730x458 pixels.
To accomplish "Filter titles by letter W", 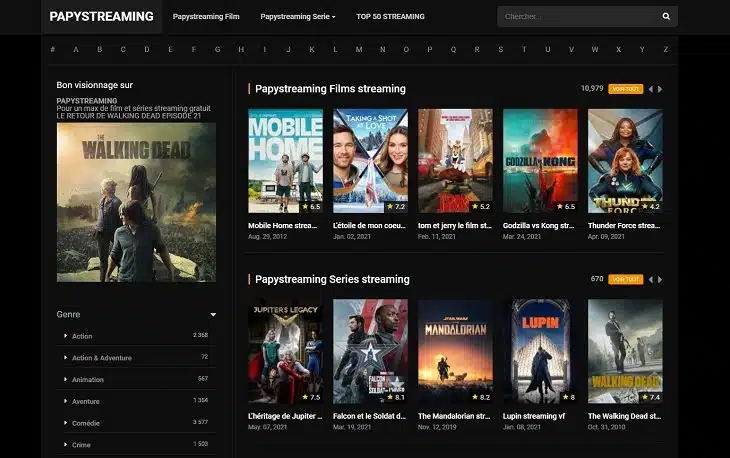I will [595, 49].
